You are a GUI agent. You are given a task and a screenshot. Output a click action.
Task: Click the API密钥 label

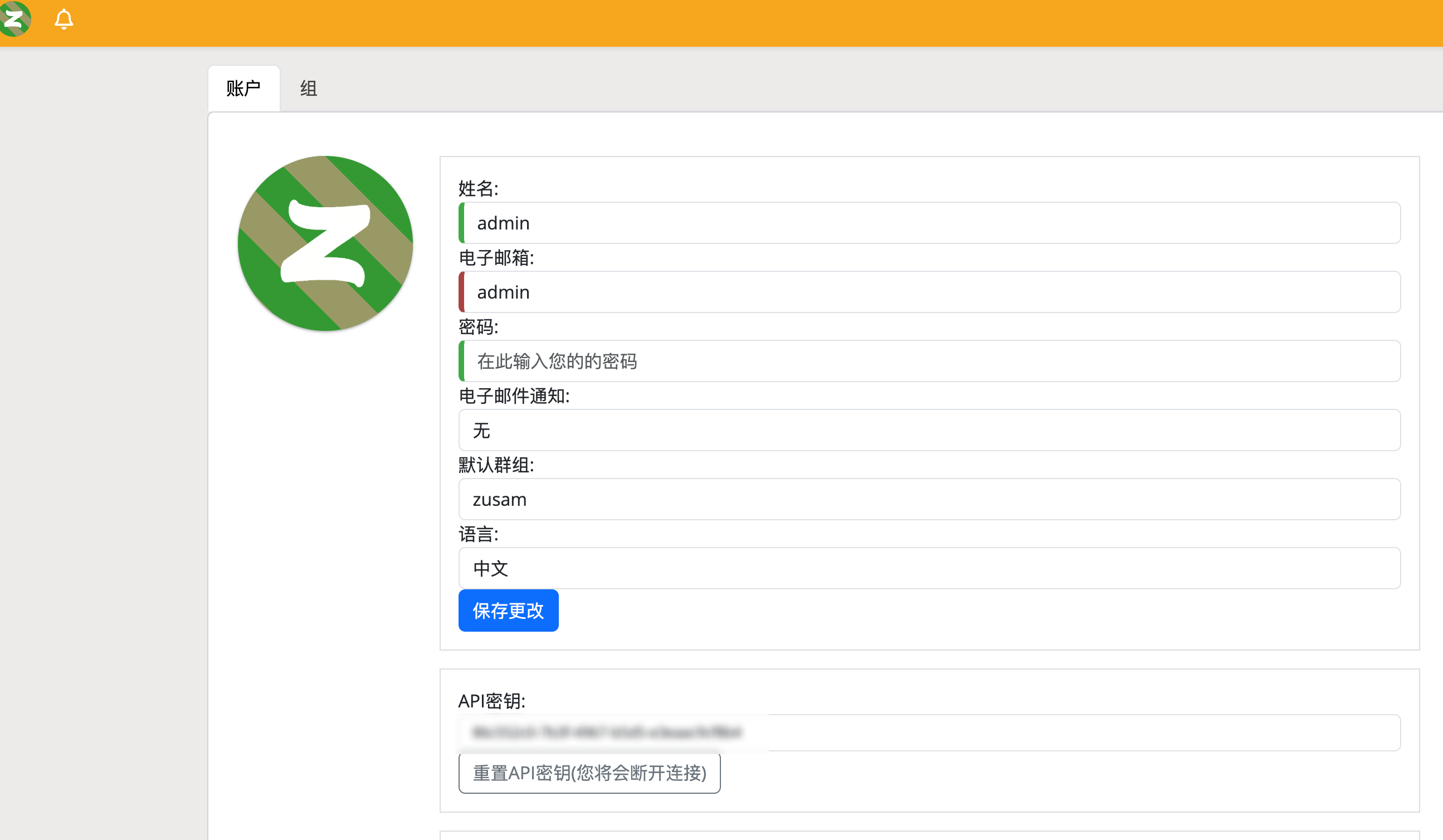[x=492, y=701]
